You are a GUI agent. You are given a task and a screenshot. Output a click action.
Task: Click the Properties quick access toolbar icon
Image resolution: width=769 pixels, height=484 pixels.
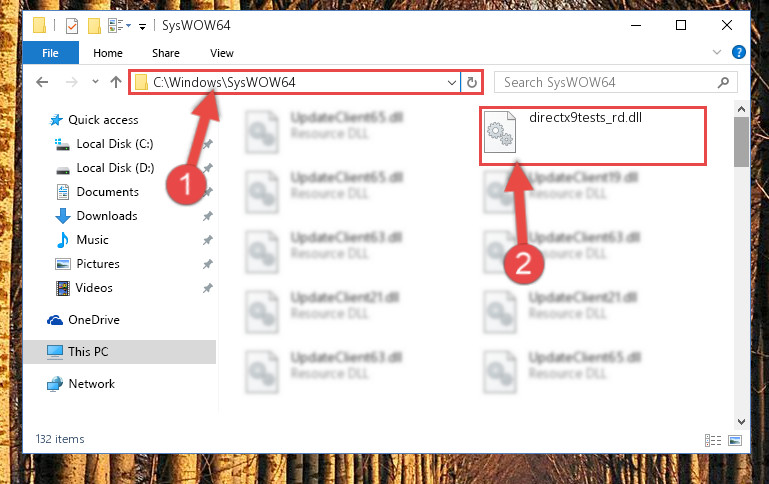[72, 25]
